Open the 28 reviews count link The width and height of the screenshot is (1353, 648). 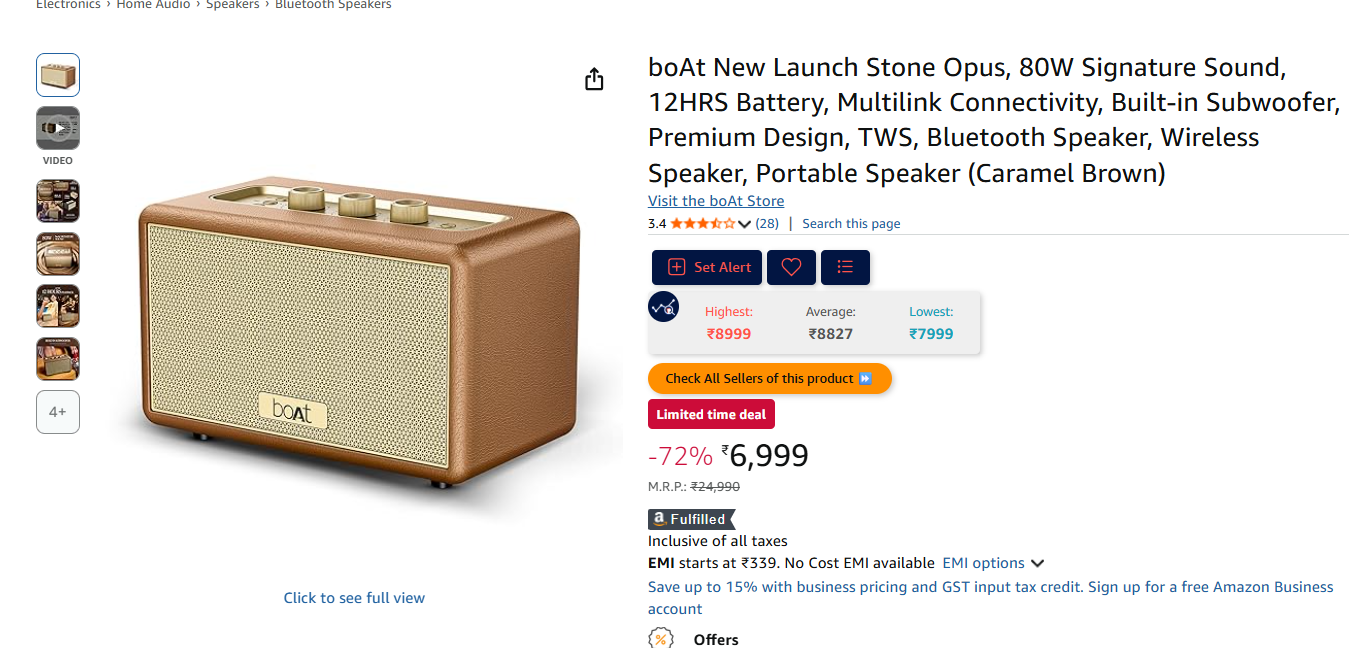tap(767, 224)
